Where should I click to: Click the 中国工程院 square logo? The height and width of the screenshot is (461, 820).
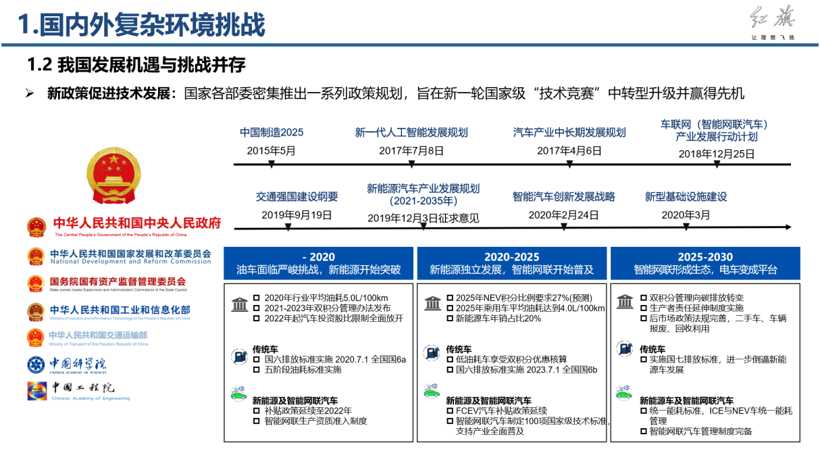pos(37,391)
